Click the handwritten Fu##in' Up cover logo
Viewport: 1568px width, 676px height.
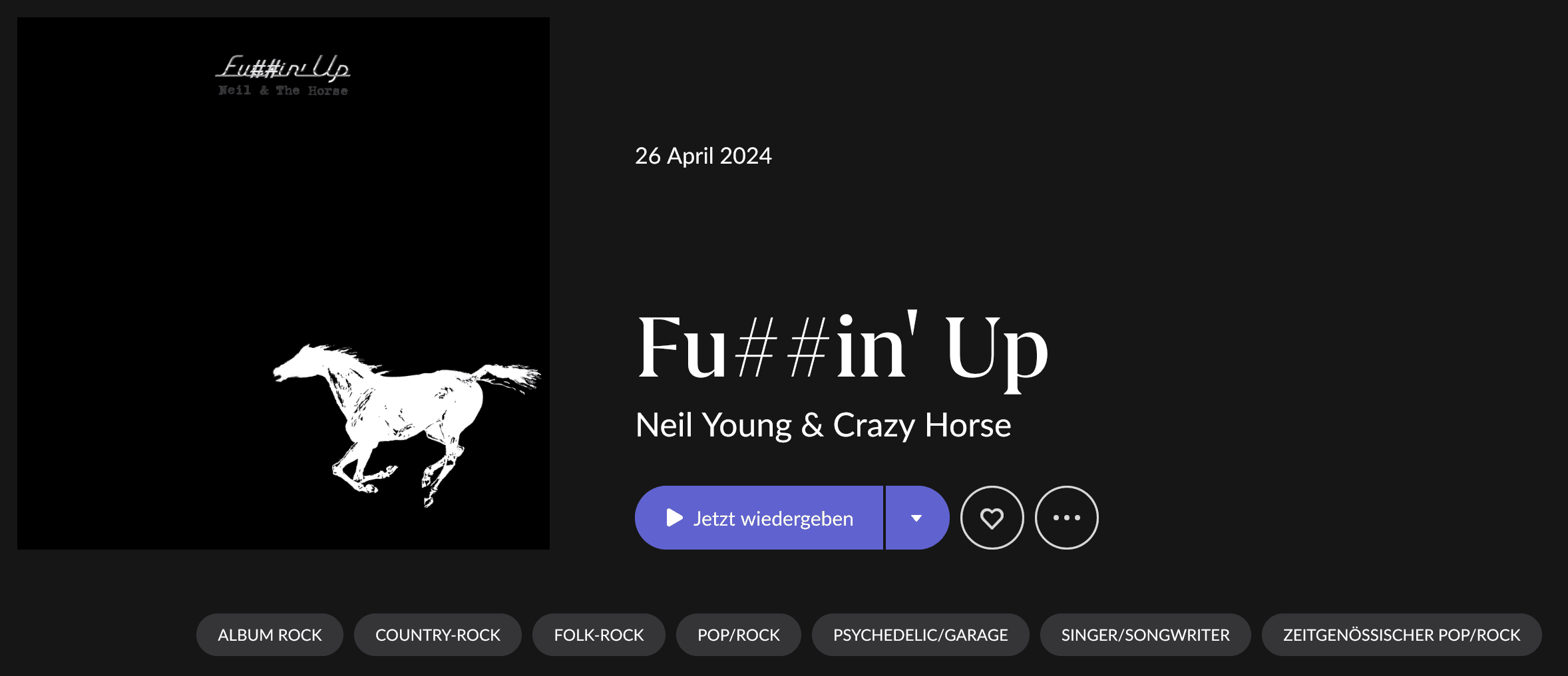click(283, 68)
